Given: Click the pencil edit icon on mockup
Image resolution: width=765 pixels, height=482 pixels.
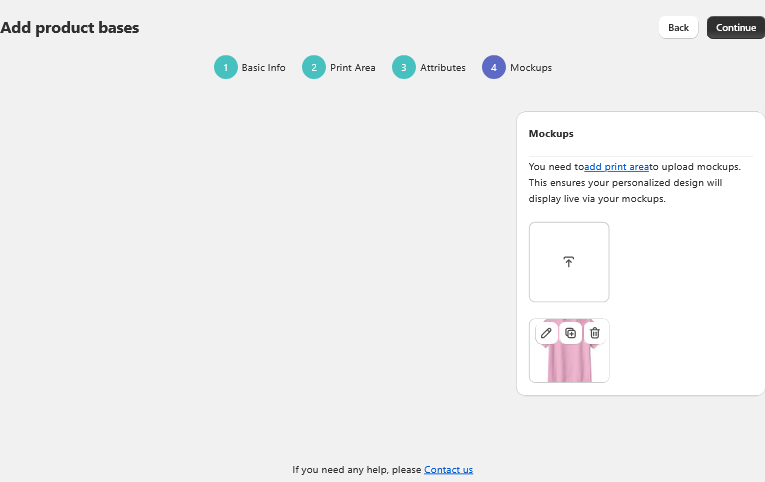Looking at the screenshot, I should point(546,333).
